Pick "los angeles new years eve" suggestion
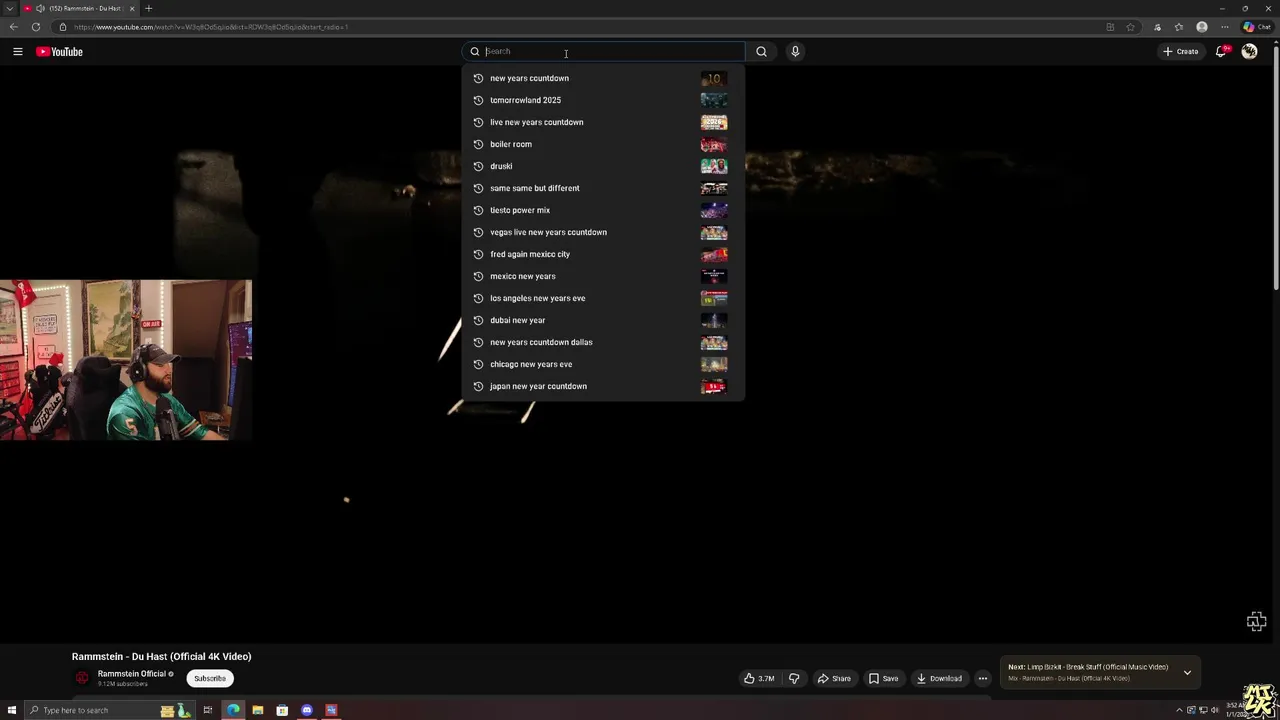Image resolution: width=1280 pixels, height=720 pixels. click(x=603, y=298)
